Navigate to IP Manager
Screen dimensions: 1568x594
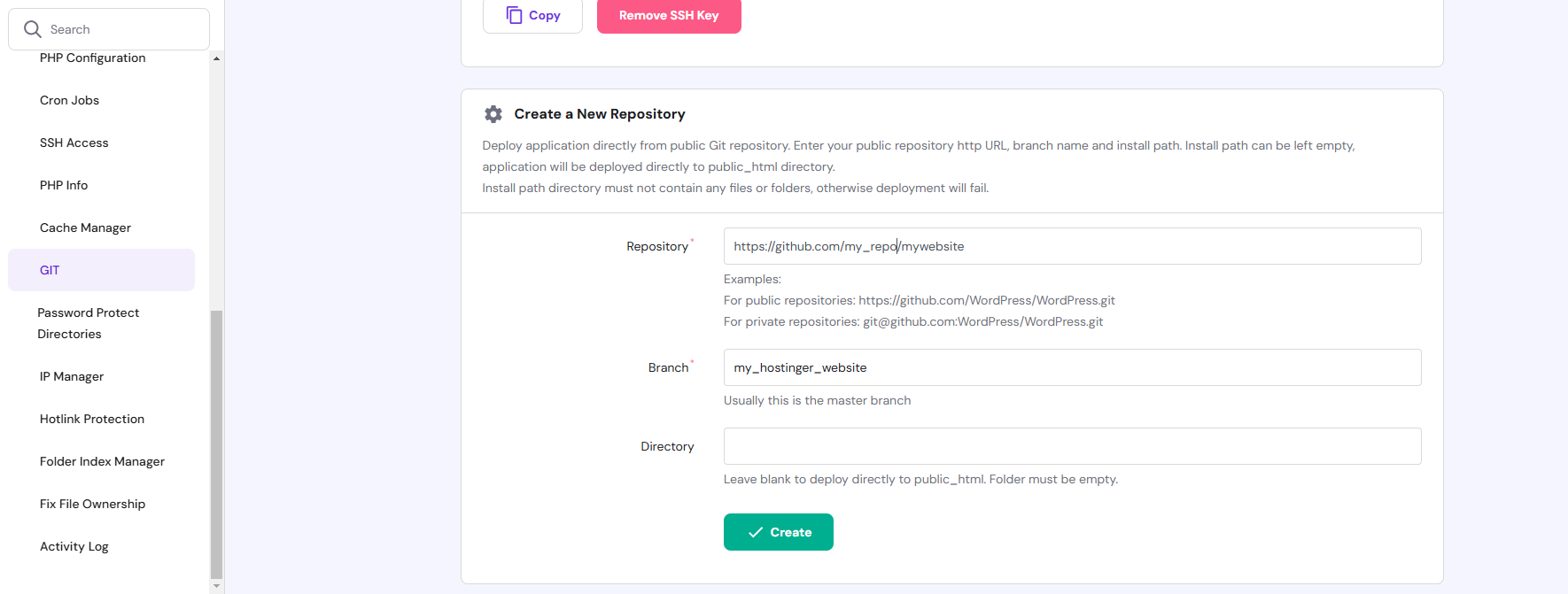(72, 377)
